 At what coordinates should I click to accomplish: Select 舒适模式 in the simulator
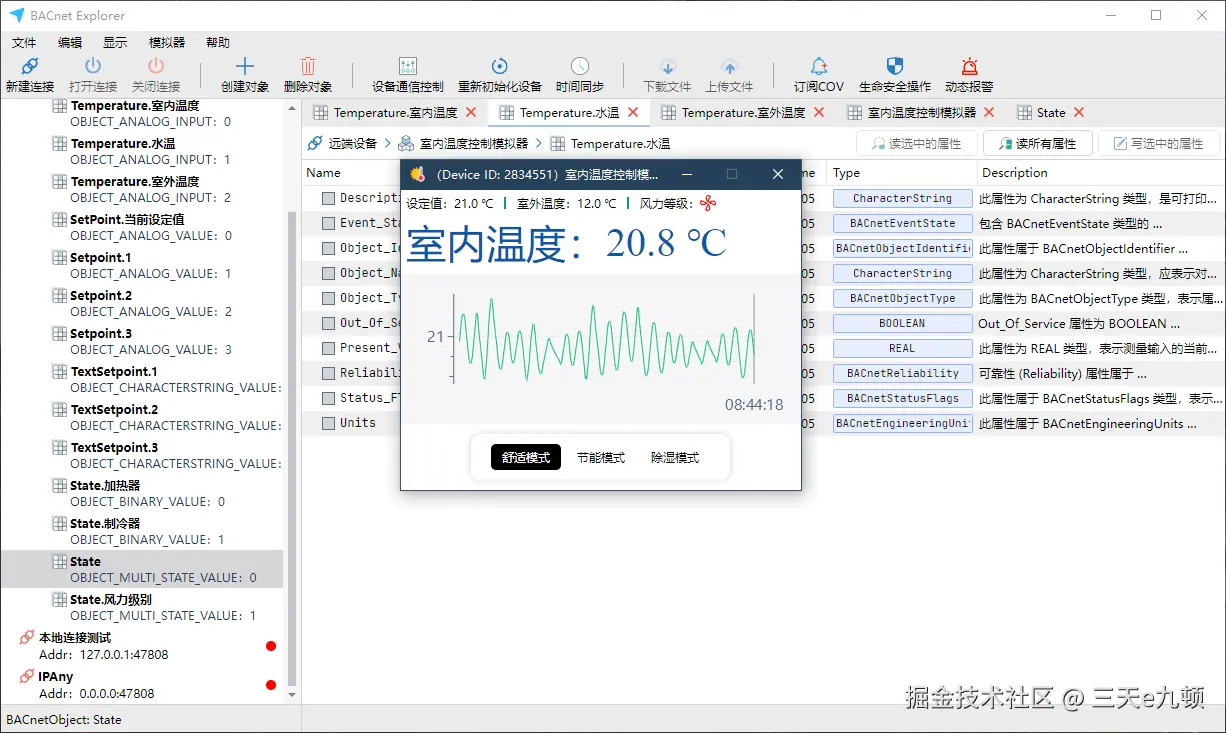click(x=526, y=457)
